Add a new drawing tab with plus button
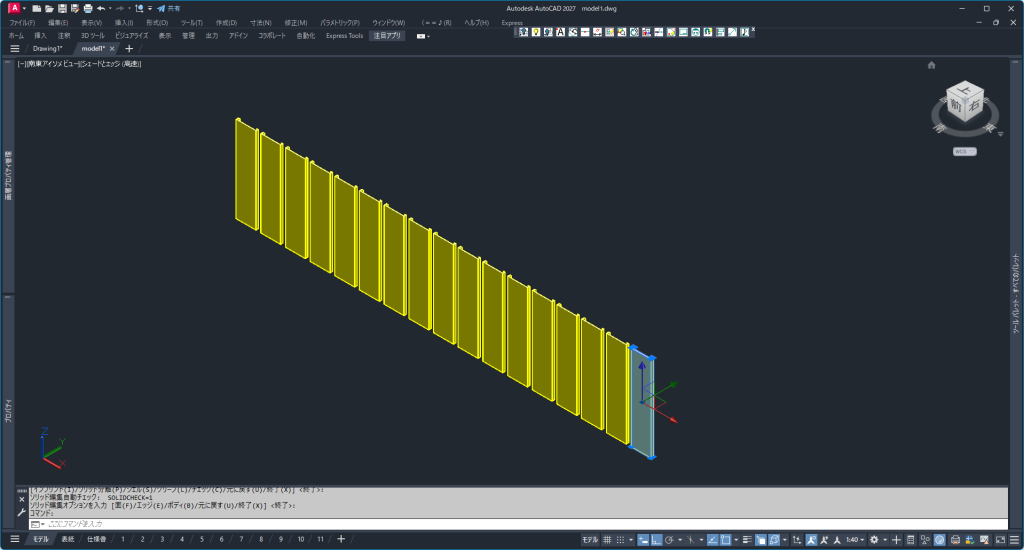The height and width of the screenshot is (550, 1024). 129,48
